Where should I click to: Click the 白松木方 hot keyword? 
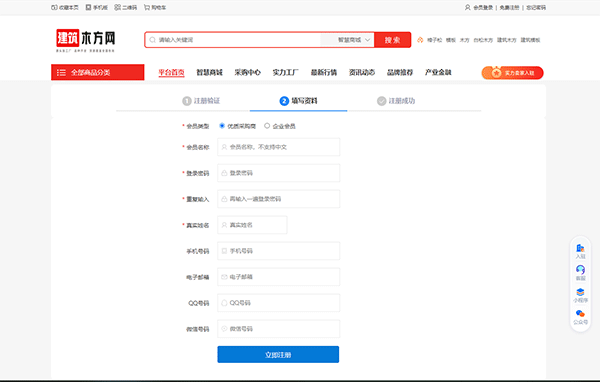483,40
